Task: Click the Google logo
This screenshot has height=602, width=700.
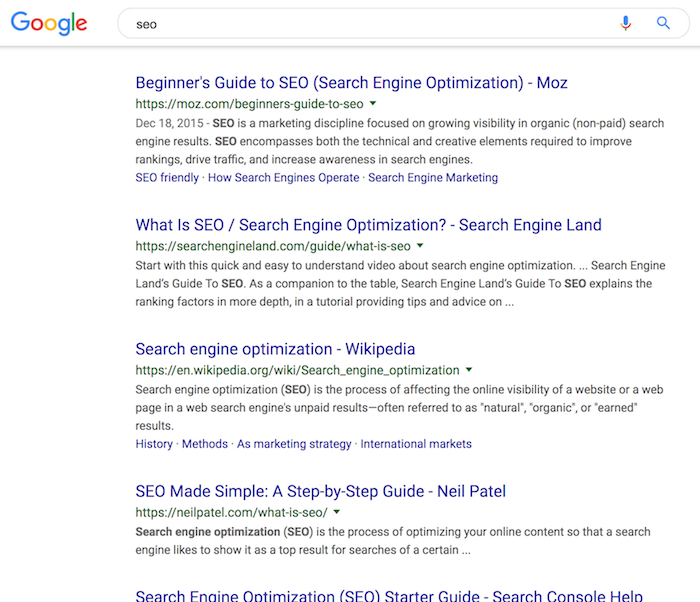Action: [49, 23]
